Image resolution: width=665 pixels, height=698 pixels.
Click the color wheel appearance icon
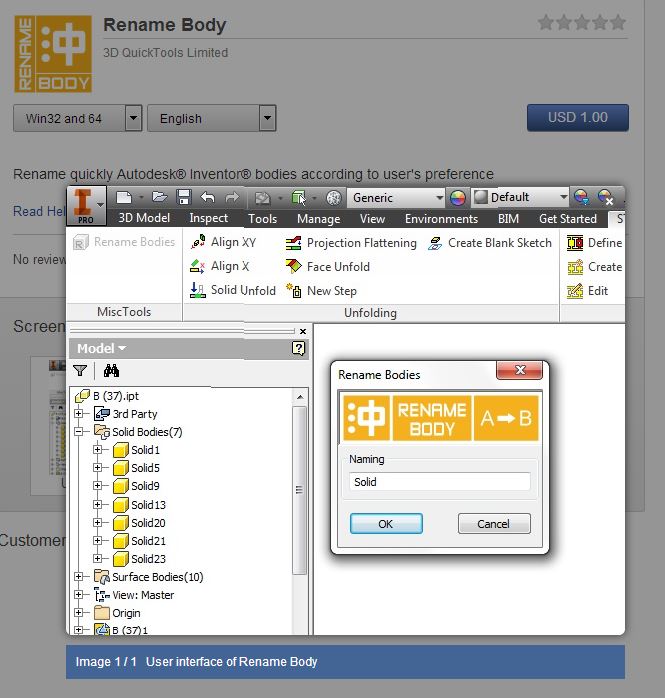click(458, 198)
